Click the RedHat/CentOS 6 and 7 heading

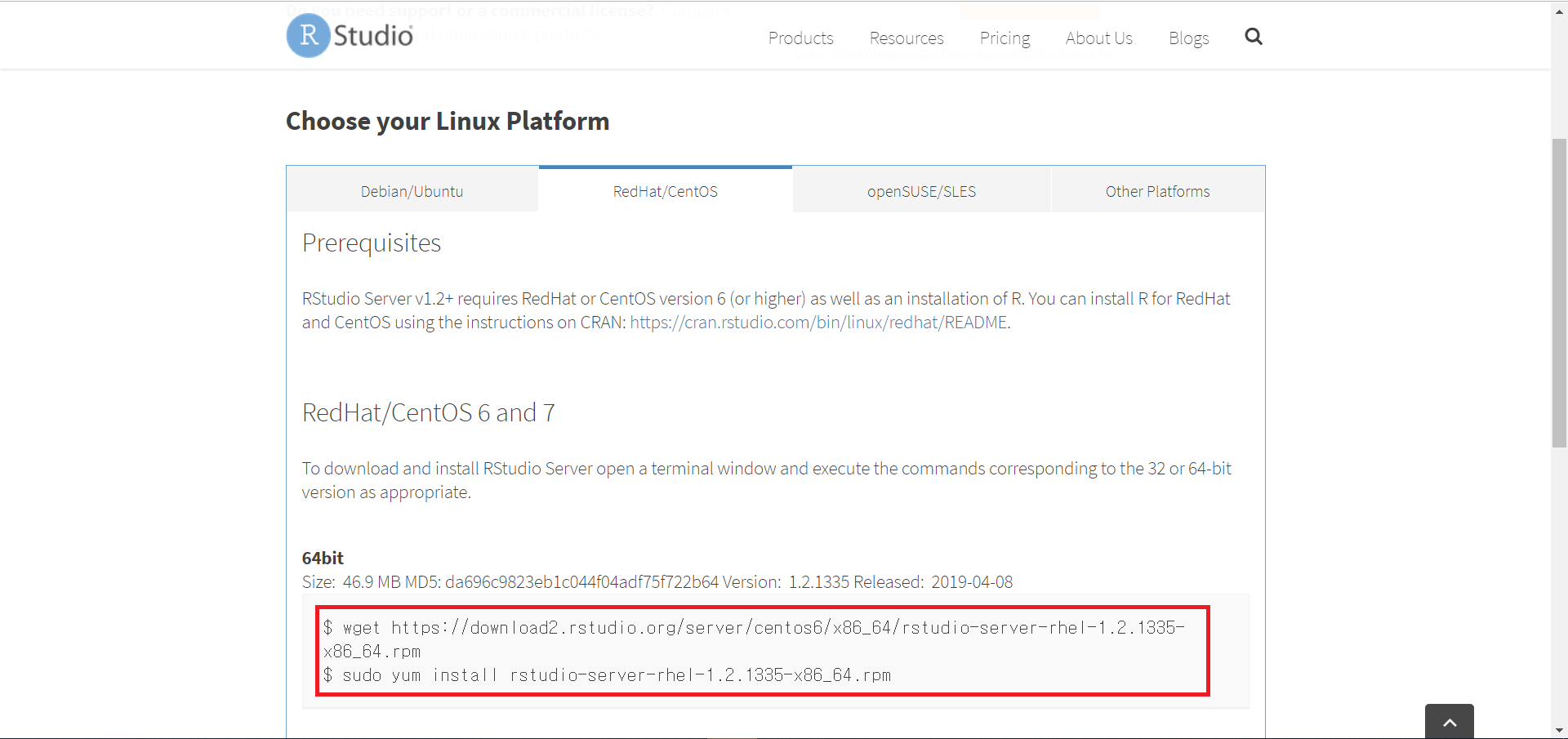click(429, 412)
